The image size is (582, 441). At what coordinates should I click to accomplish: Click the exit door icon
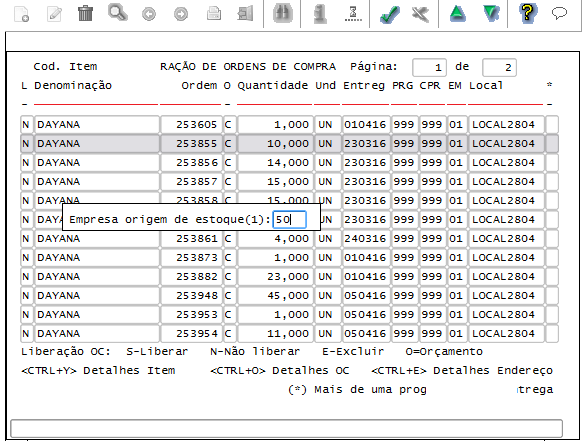pyautogui.click(x=245, y=14)
